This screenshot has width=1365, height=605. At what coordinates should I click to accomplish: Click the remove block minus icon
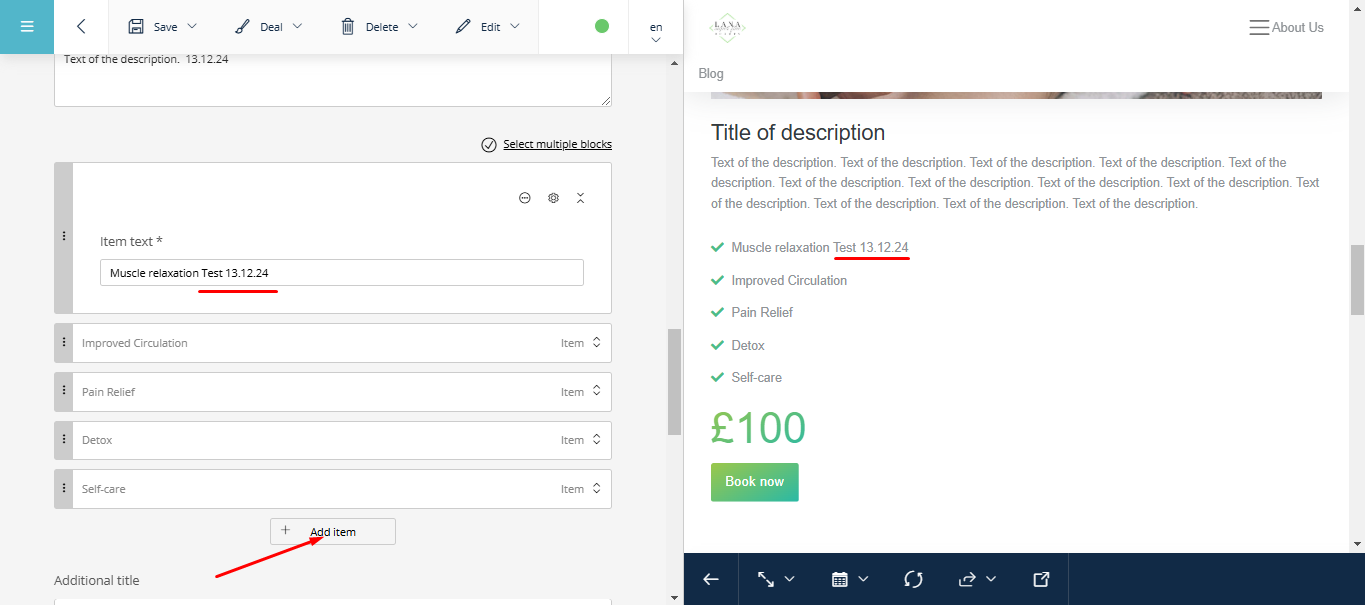click(x=525, y=198)
